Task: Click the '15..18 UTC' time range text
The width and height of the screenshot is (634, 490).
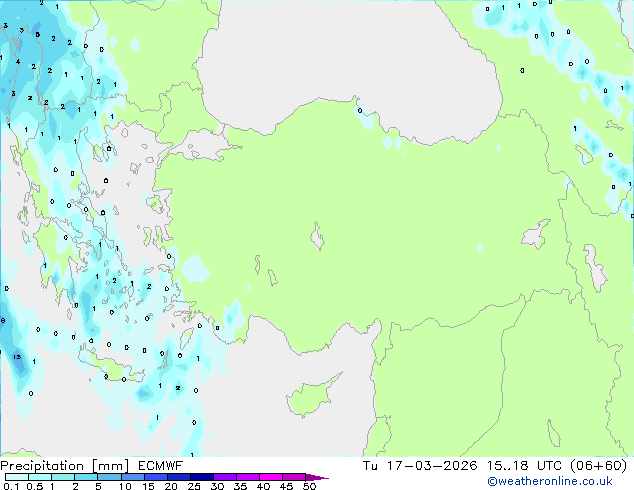Action: coord(524,466)
